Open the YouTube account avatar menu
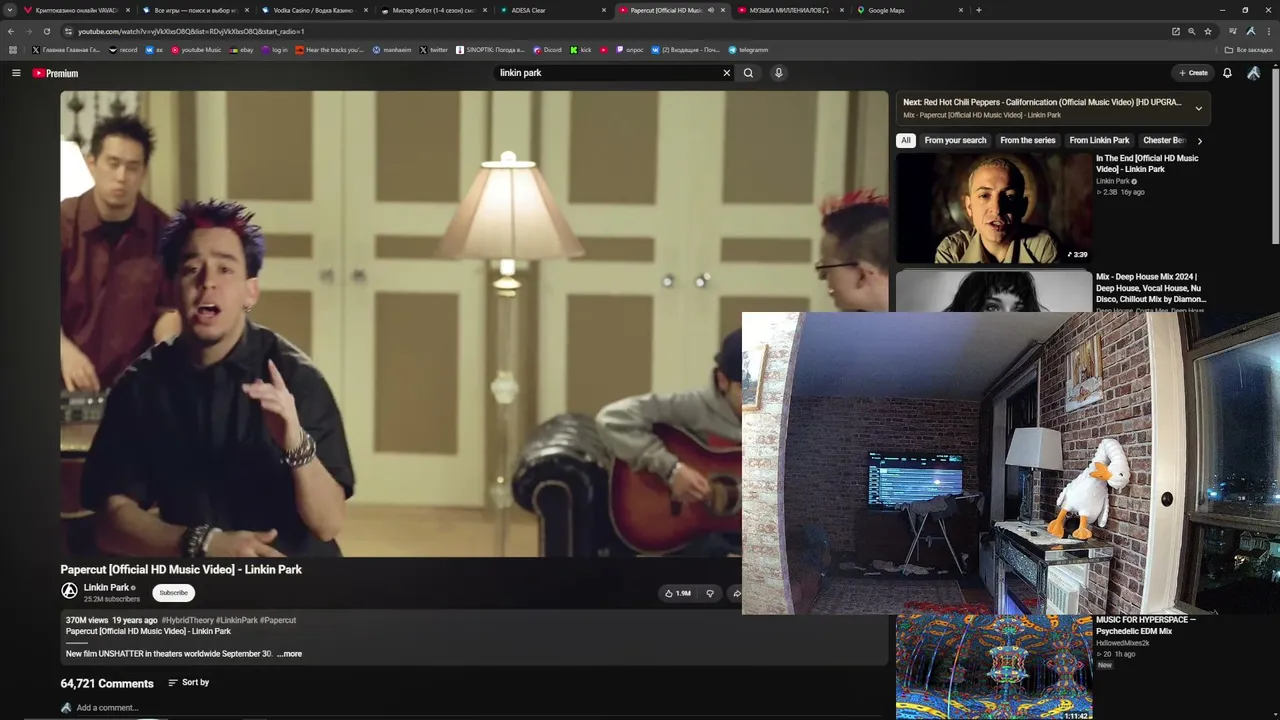This screenshot has width=1280, height=720. (1253, 73)
